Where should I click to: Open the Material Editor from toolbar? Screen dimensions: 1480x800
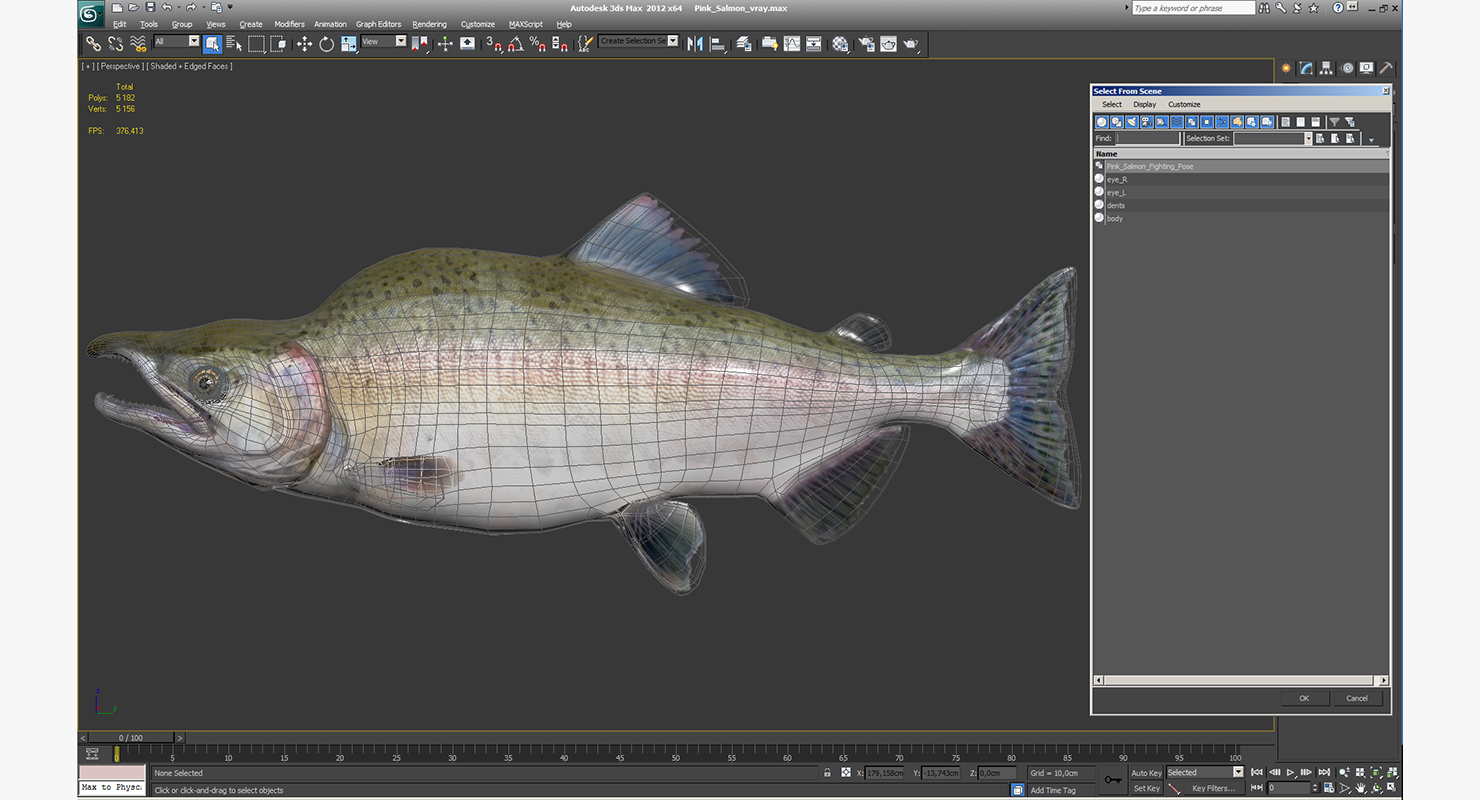point(840,44)
